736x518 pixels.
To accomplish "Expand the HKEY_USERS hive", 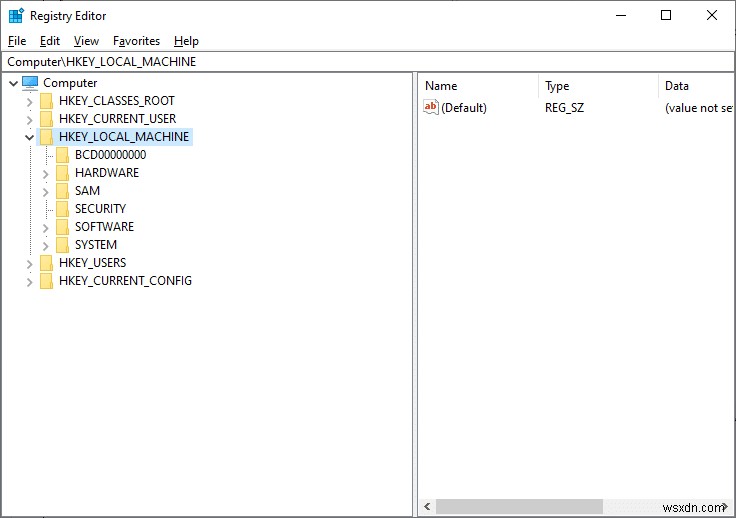I will (x=30, y=264).
